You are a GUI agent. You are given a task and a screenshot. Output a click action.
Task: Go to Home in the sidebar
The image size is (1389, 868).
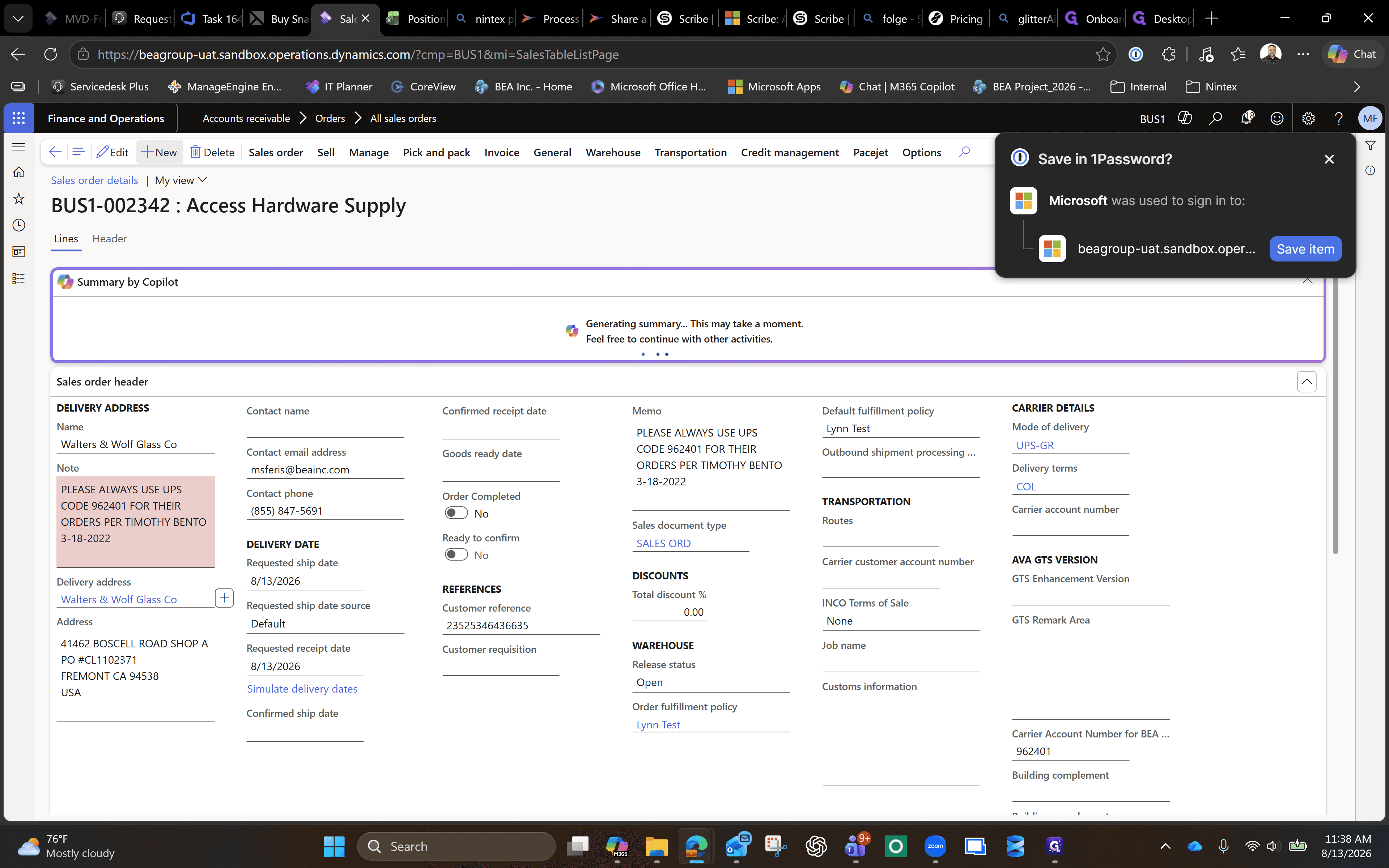click(18, 172)
